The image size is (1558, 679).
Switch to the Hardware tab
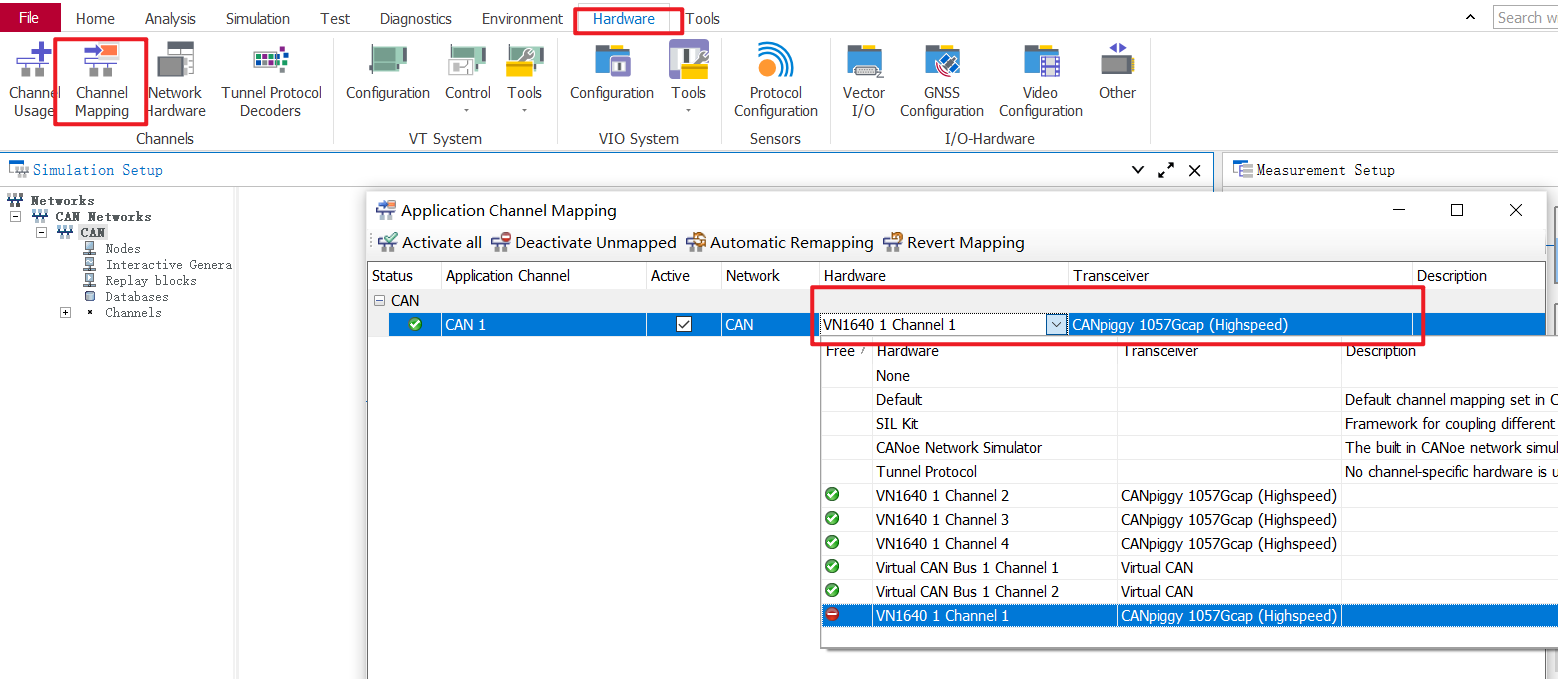click(x=624, y=18)
